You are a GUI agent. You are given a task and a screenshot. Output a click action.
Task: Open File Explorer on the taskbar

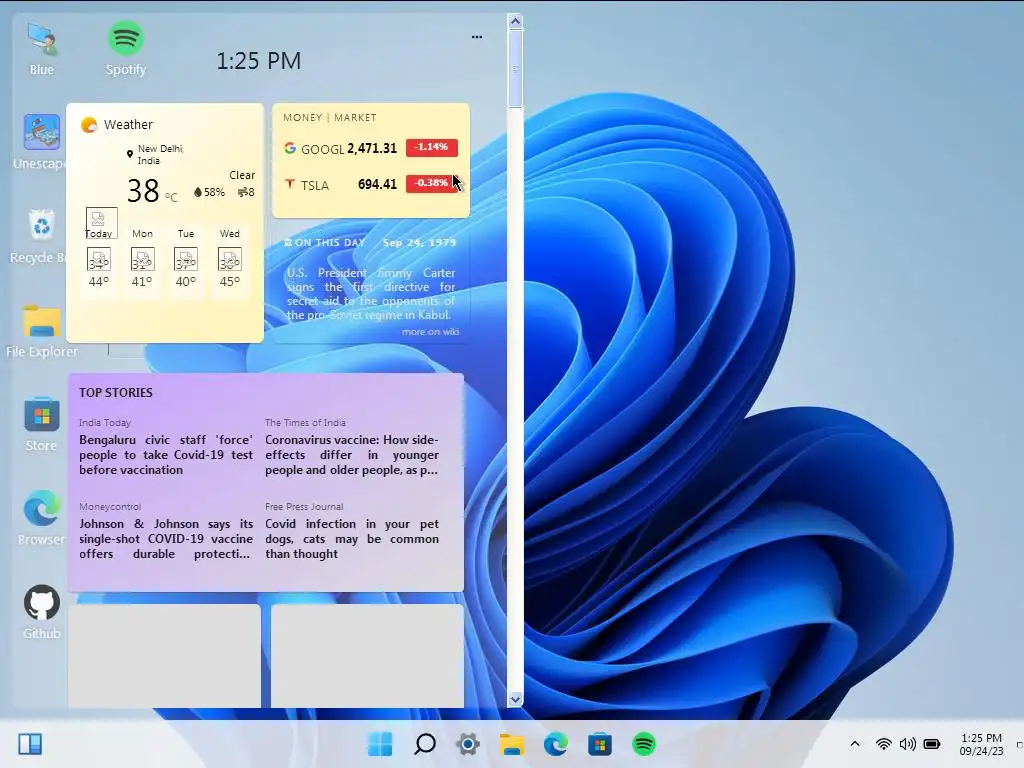click(511, 744)
